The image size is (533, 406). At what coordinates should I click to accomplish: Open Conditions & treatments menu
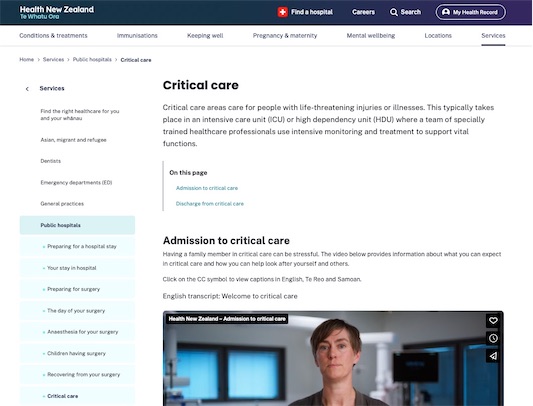[53, 35]
